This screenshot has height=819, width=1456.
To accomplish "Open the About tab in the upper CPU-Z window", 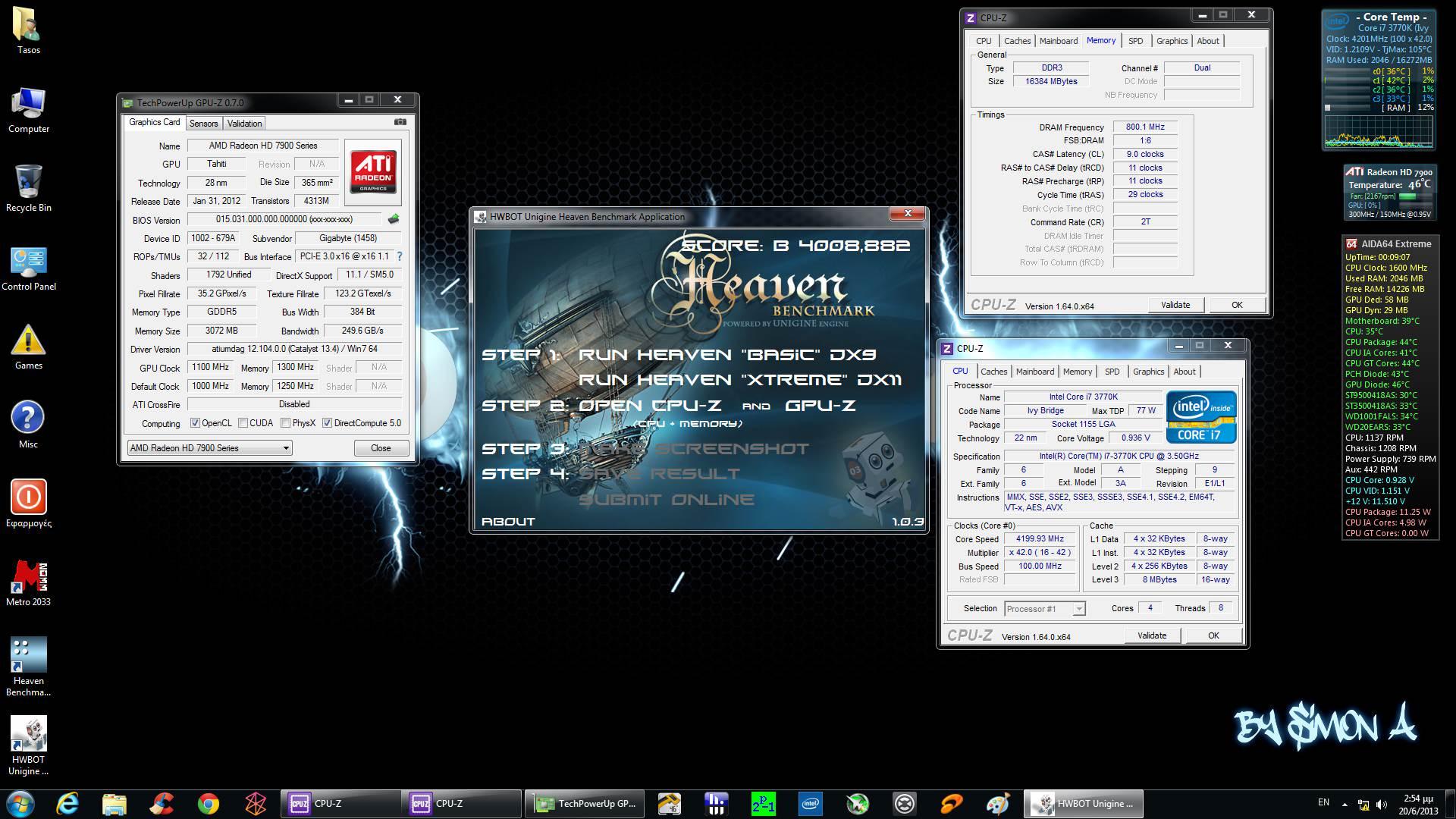I will pyautogui.click(x=1208, y=41).
